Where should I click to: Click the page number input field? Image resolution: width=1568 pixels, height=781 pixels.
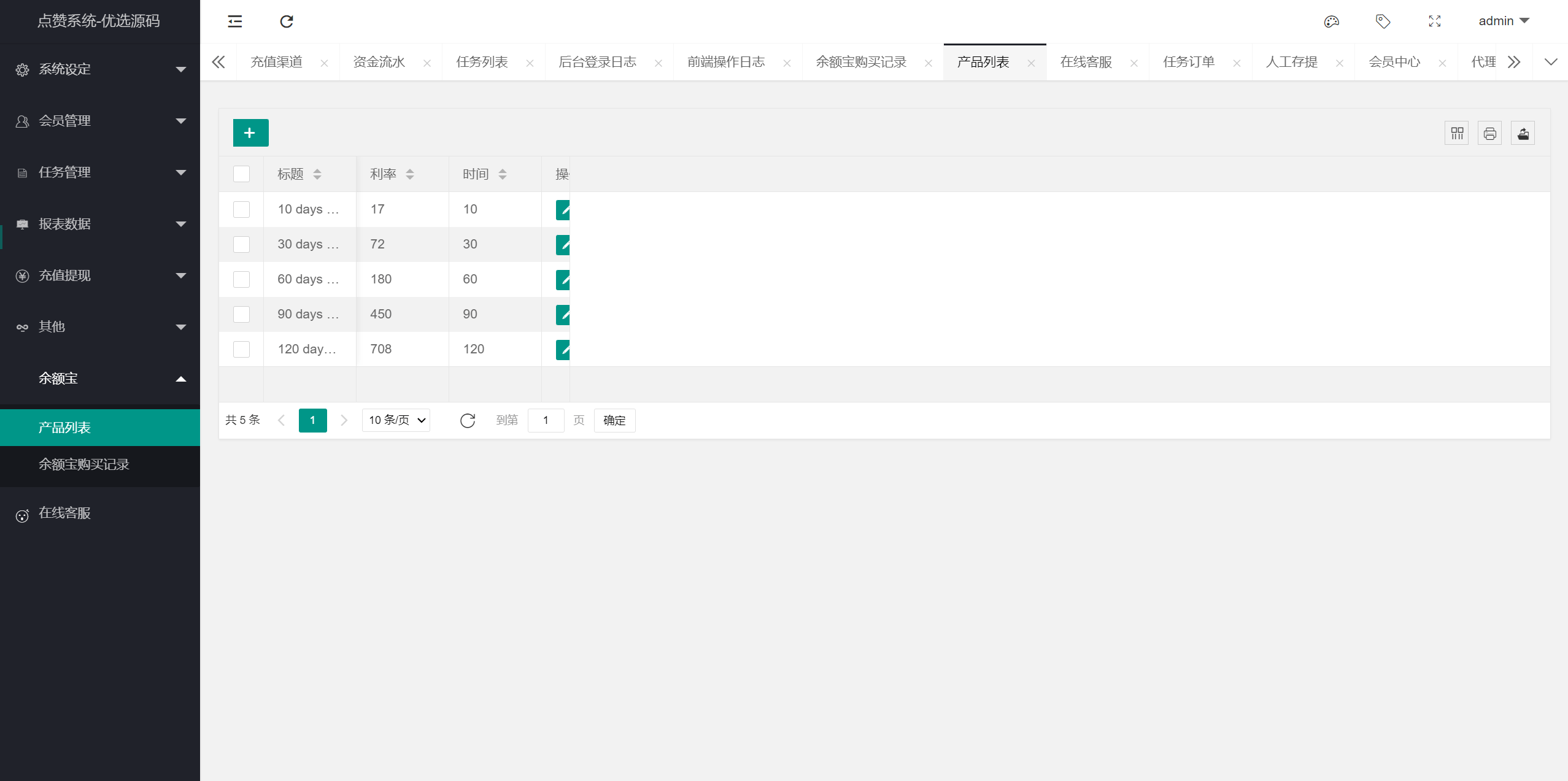[546, 420]
